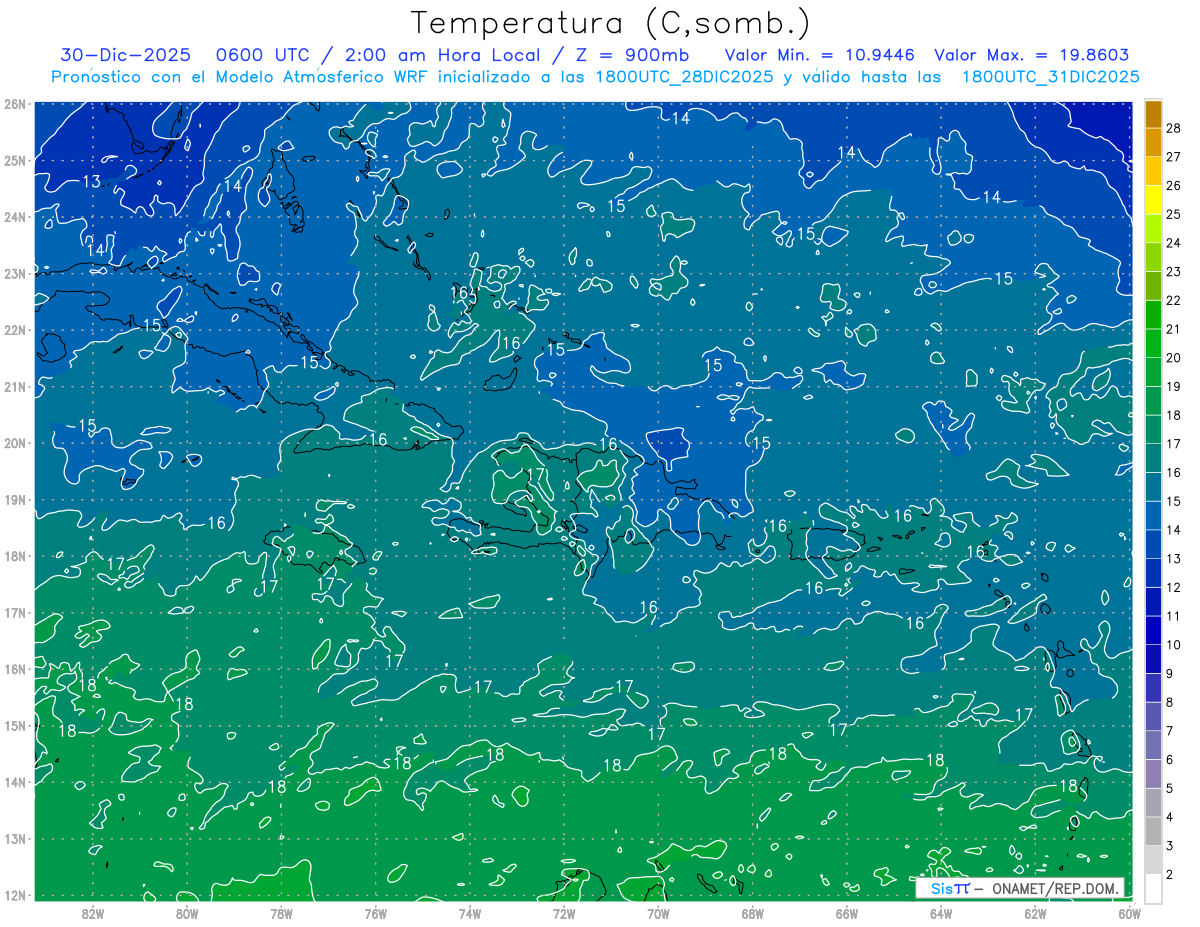Click latitude axis label "15N"

15,726
